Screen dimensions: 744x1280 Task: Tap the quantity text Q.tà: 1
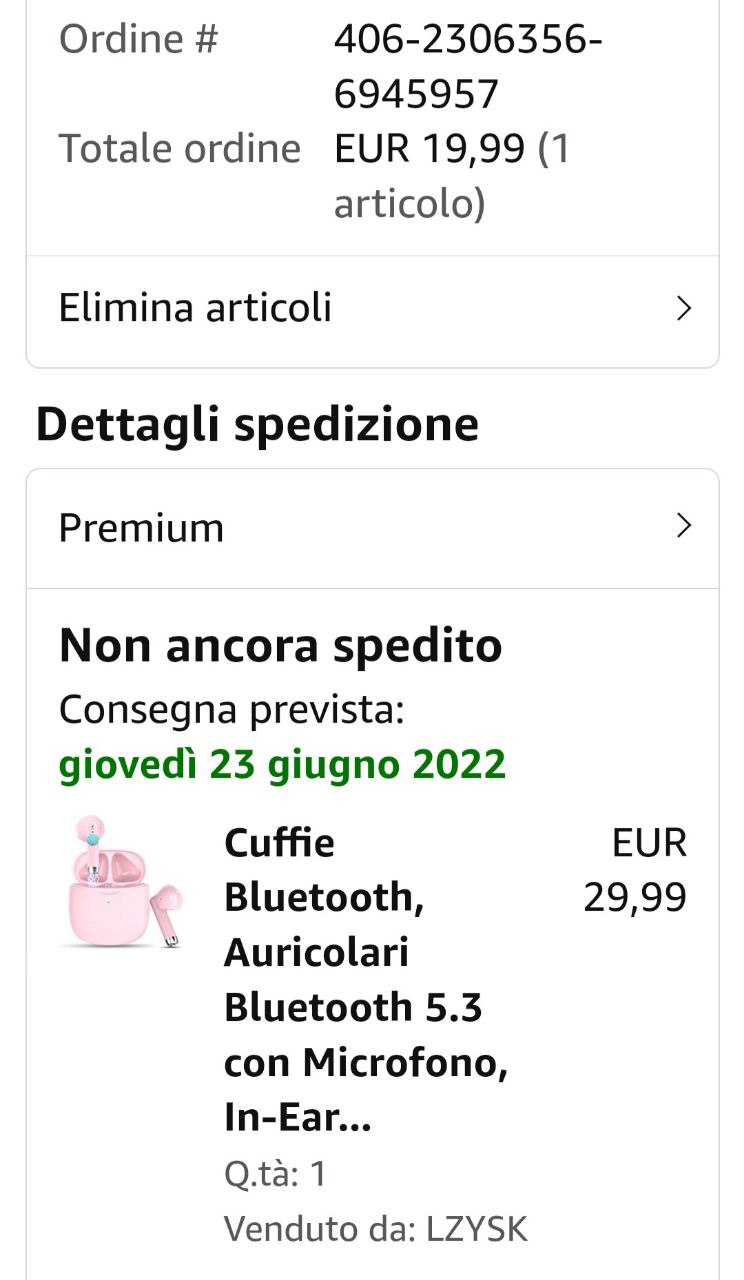pyautogui.click(x=275, y=1174)
